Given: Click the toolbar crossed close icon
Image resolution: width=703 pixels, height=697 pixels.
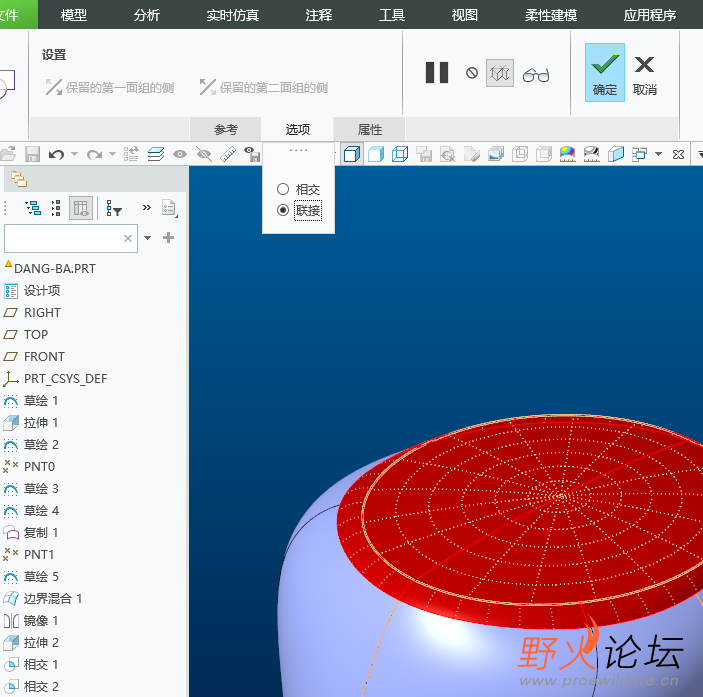Looking at the screenshot, I should coord(678,154).
